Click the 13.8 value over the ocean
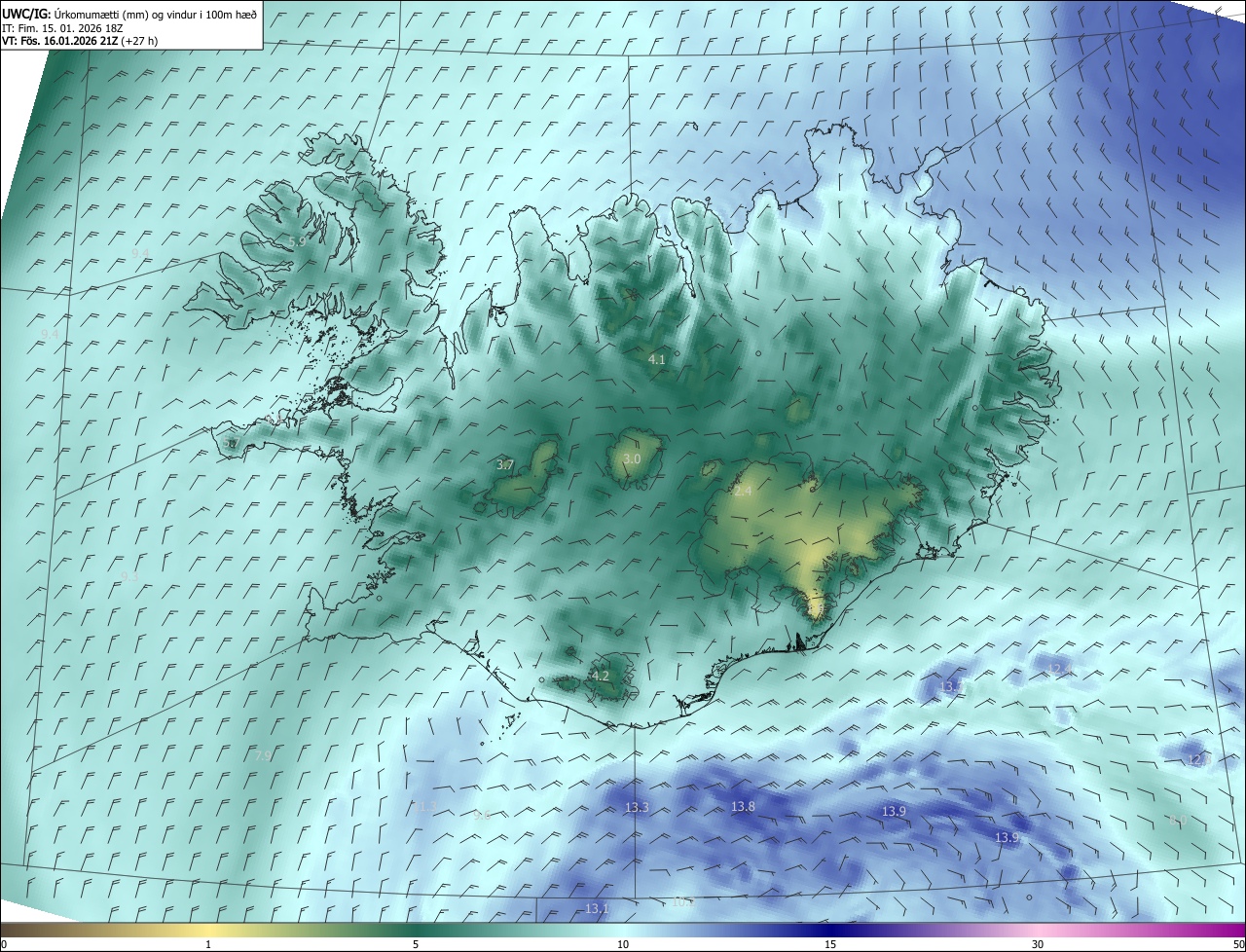 (x=743, y=807)
